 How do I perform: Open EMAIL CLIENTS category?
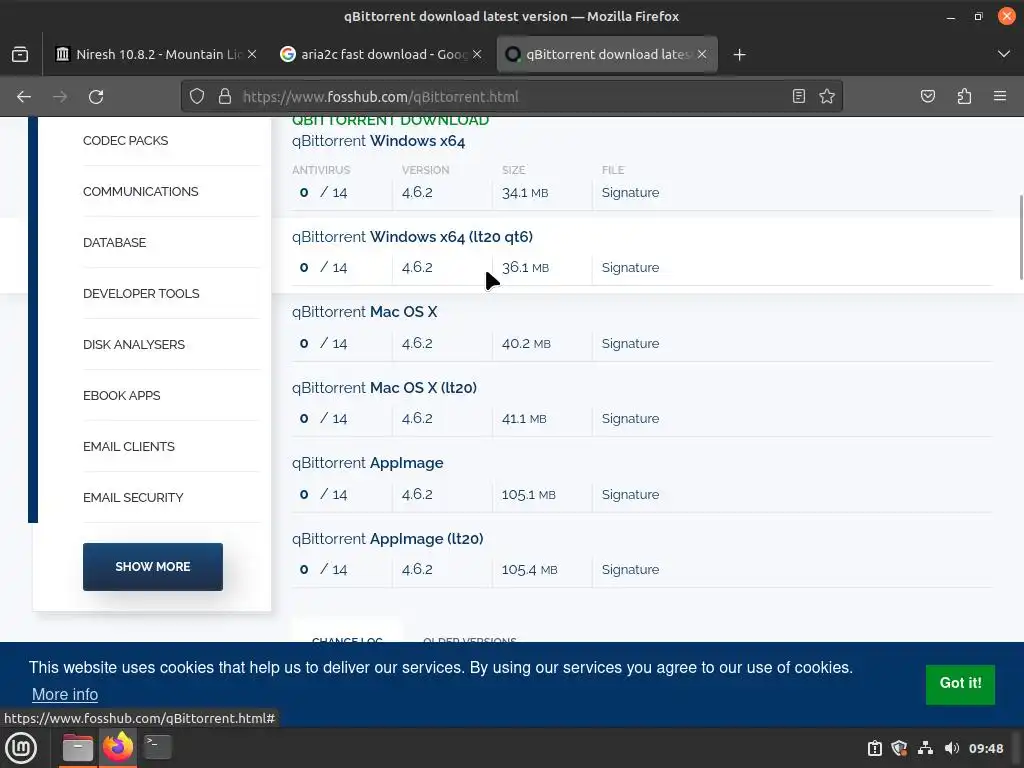click(x=129, y=446)
